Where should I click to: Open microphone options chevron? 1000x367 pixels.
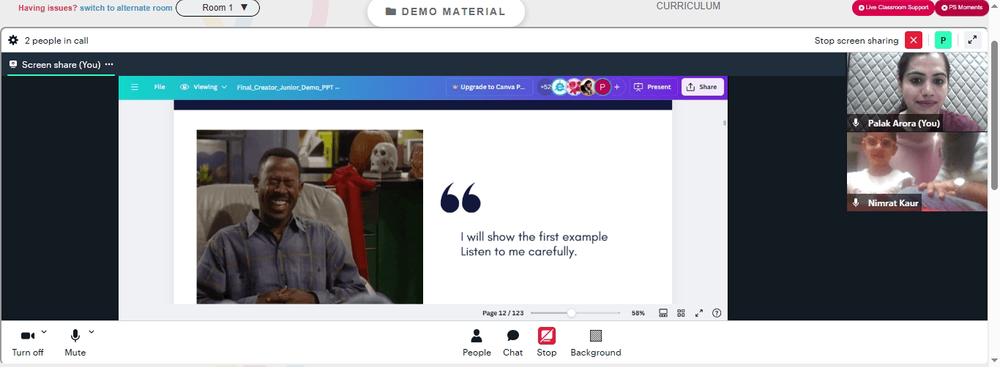coord(91,332)
